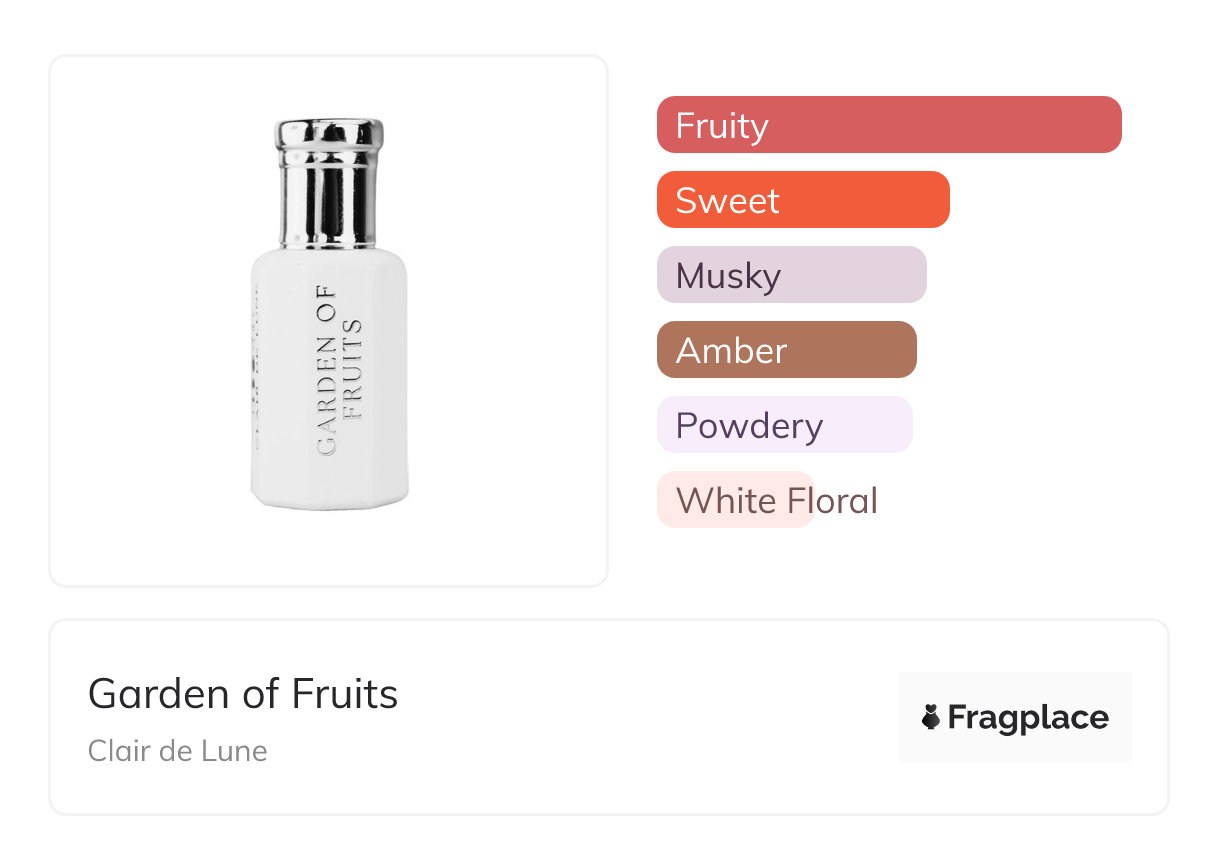Click the word "Musky" in the accords list
1218x864 pixels.
click(x=728, y=276)
